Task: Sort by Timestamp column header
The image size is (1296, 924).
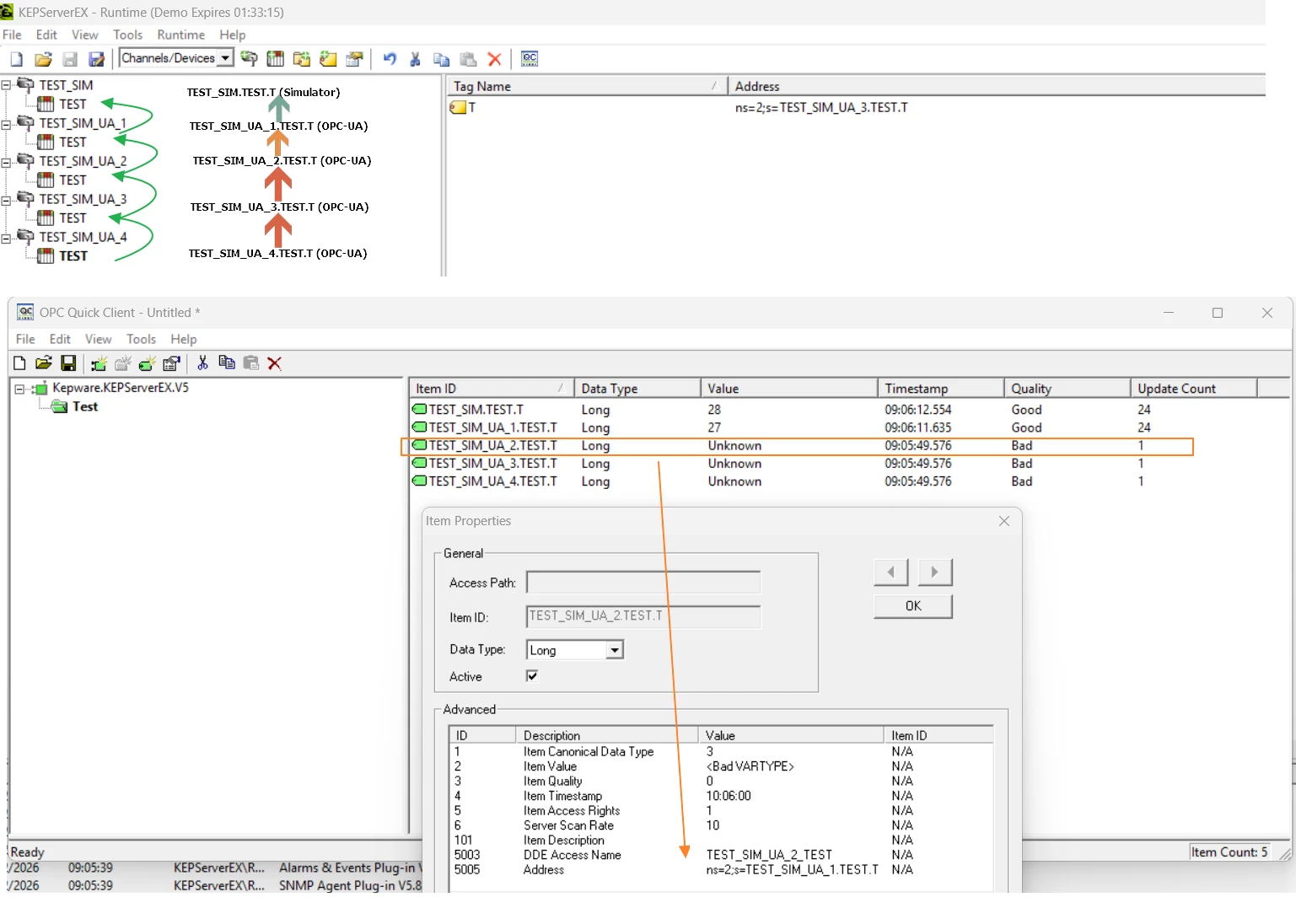Action: tap(940, 389)
